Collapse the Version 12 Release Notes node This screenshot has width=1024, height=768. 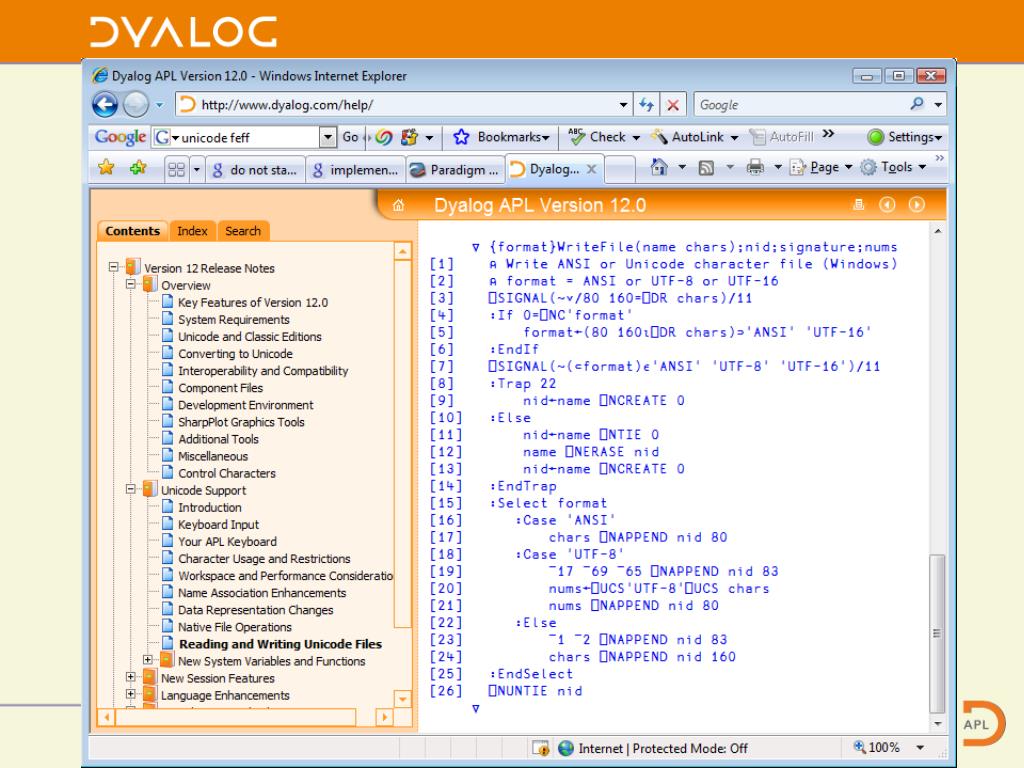point(114,267)
